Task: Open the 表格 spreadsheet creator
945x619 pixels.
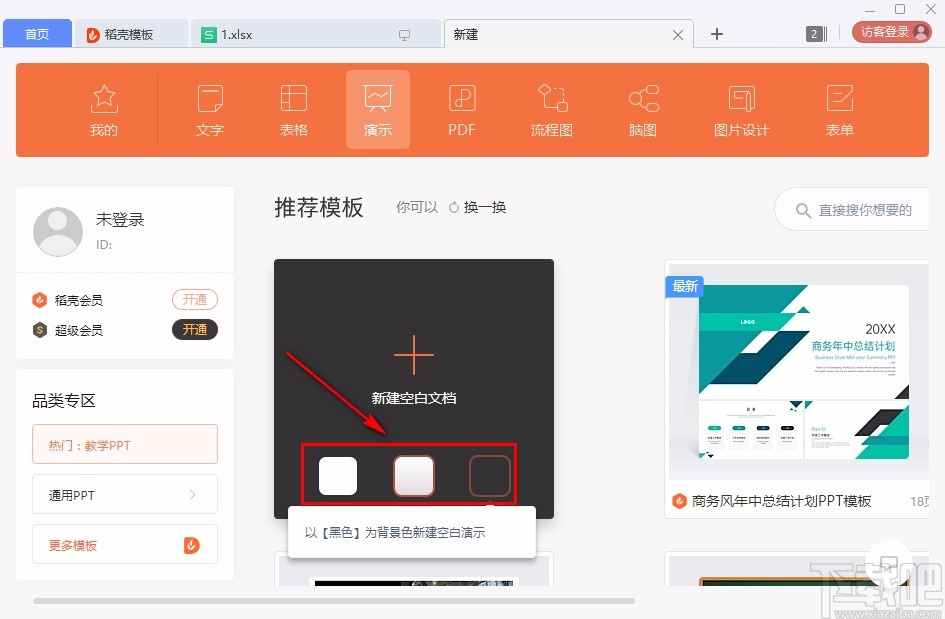Action: pyautogui.click(x=294, y=108)
